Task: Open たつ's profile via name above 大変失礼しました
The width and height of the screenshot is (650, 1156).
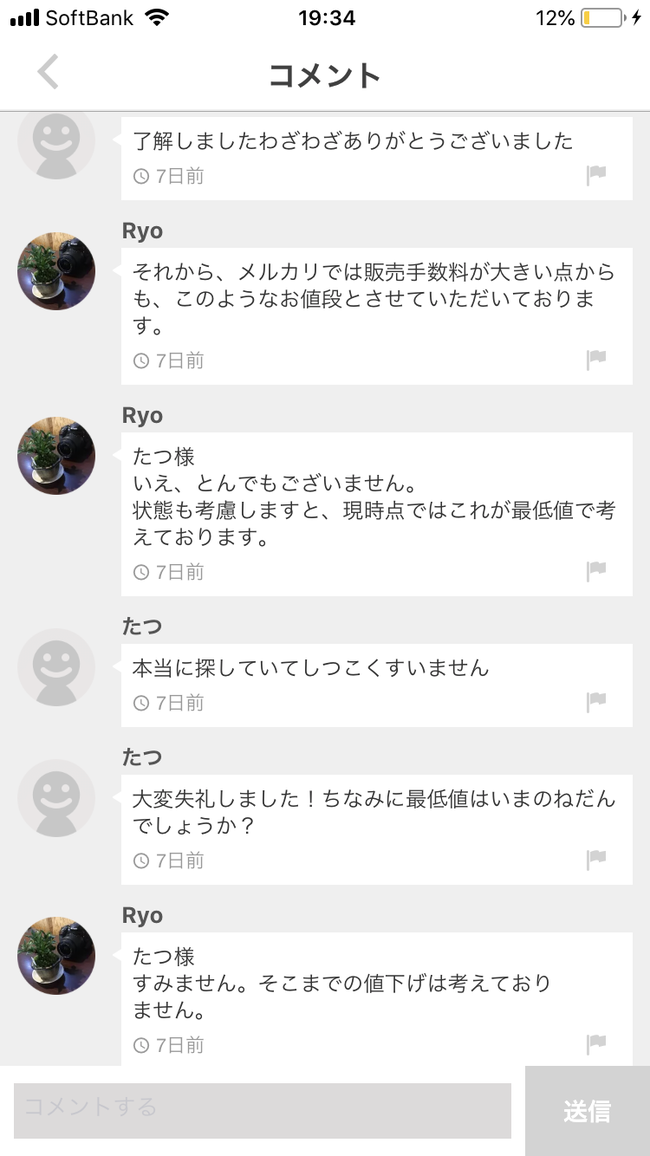Action: point(141,757)
